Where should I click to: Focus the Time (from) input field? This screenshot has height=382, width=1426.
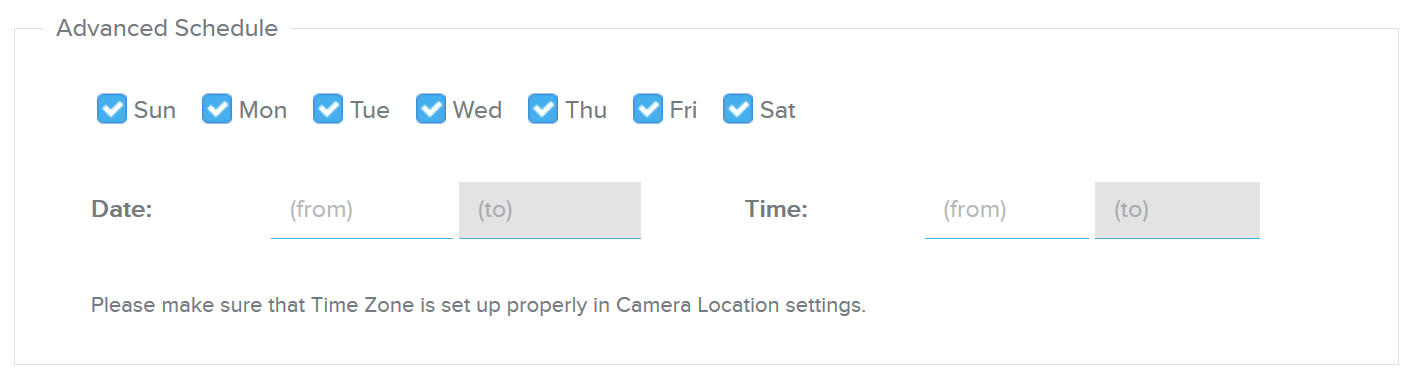click(1007, 210)
